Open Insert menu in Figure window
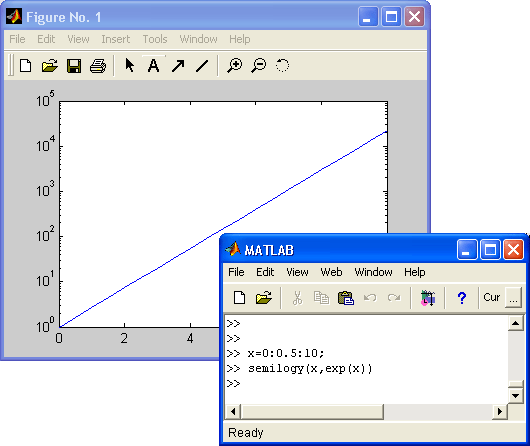This screenshot has width=530, height=446. 116,39
